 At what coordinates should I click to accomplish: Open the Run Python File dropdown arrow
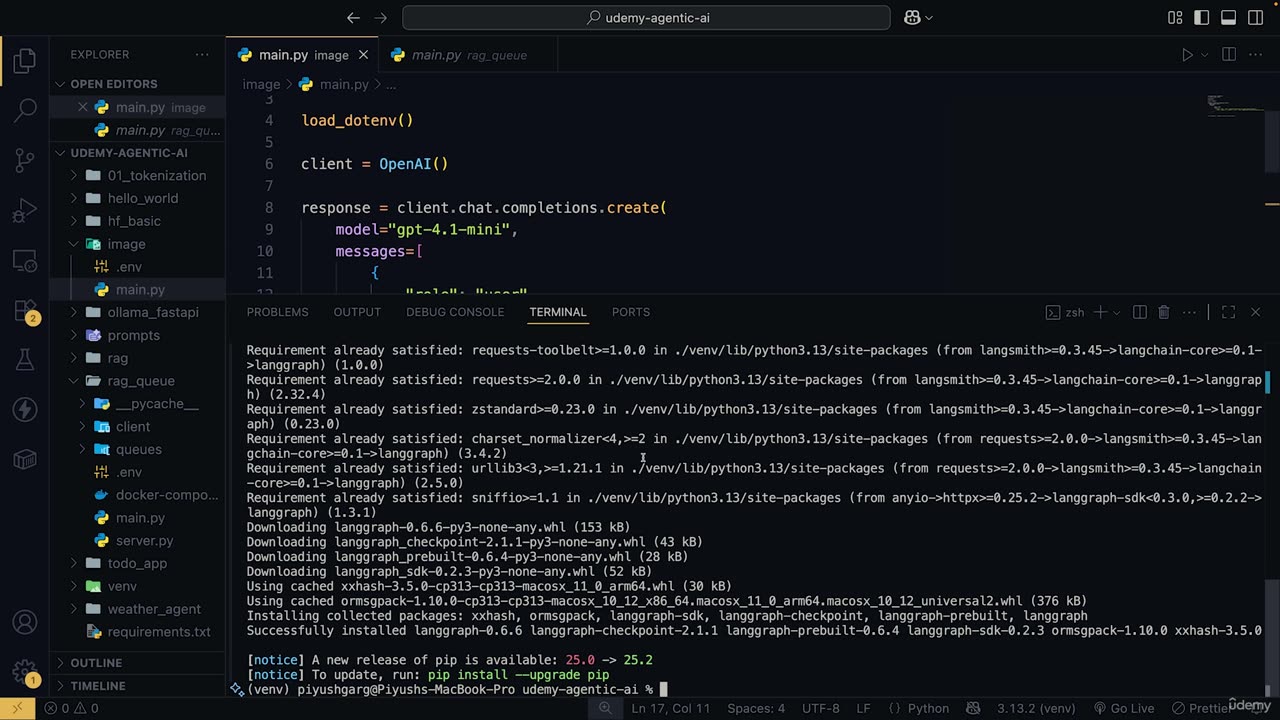tap(1204, 55)
